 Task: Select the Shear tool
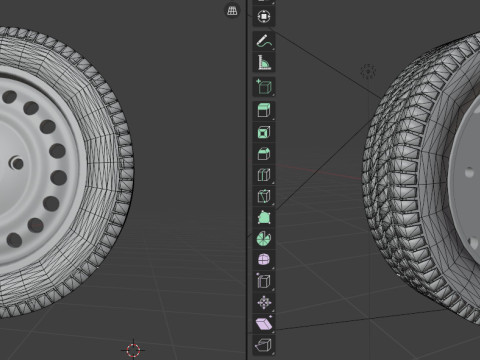pos(264,324)
